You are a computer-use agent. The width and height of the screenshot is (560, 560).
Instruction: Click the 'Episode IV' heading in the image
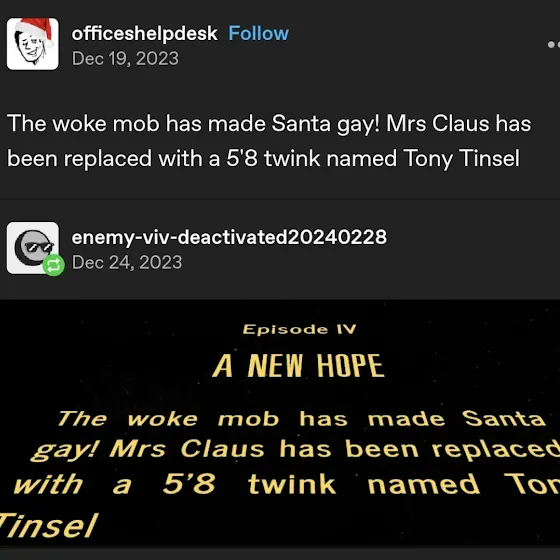(299, 329)
